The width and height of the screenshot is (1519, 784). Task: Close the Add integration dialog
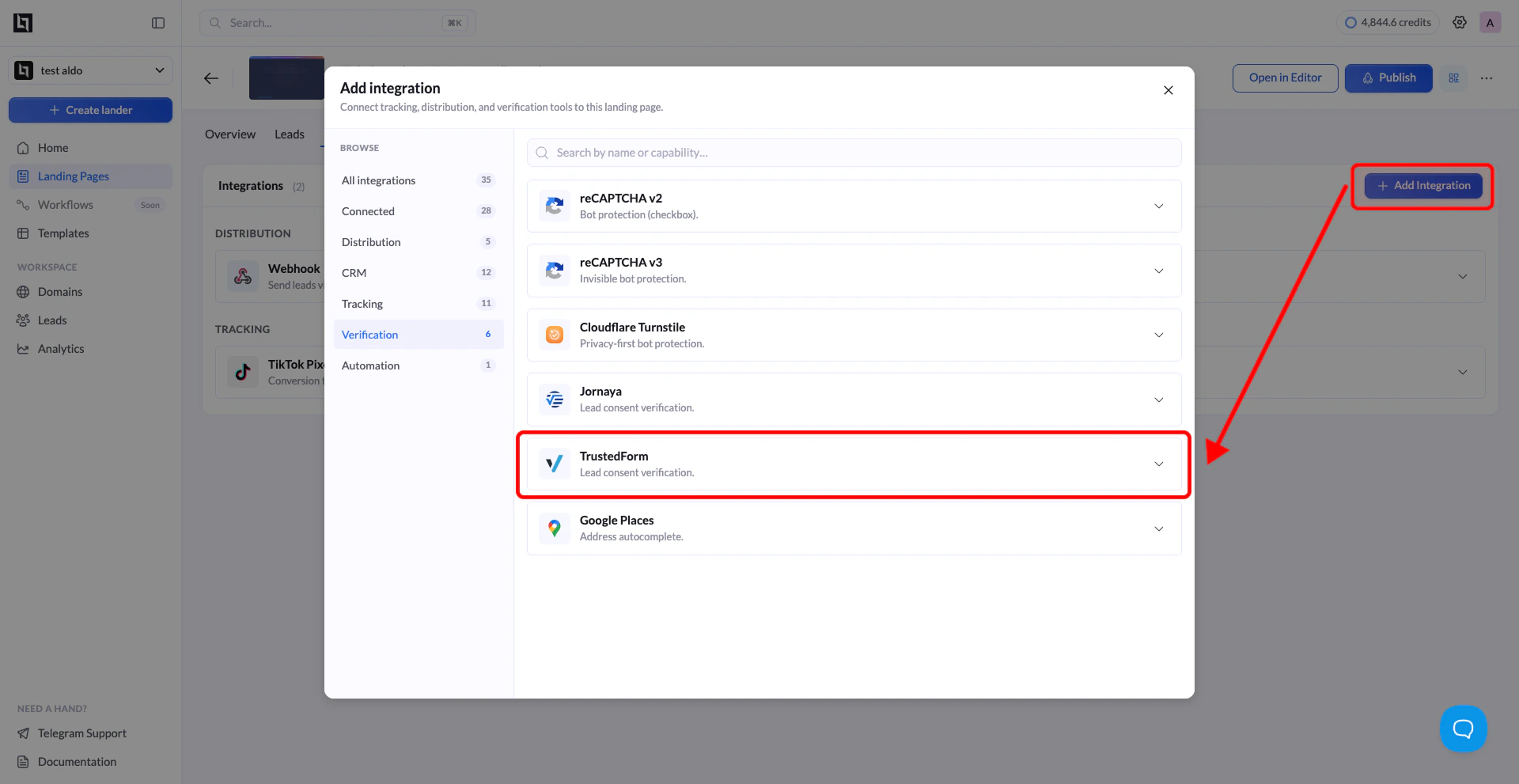pos(1168,90)
